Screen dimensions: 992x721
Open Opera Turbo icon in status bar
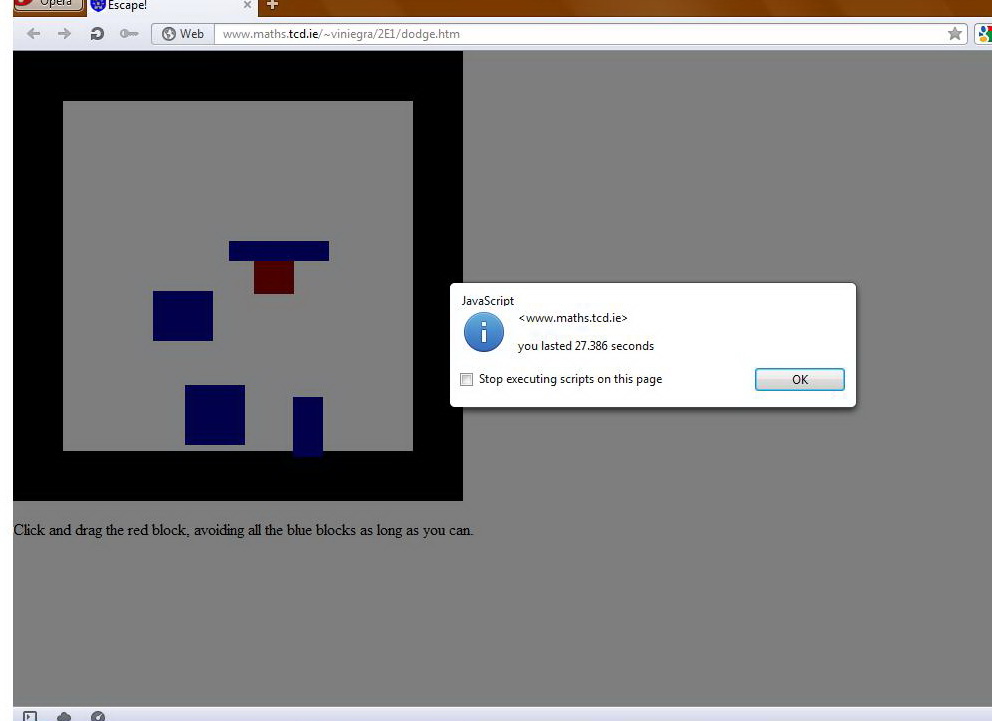point(98,716)
